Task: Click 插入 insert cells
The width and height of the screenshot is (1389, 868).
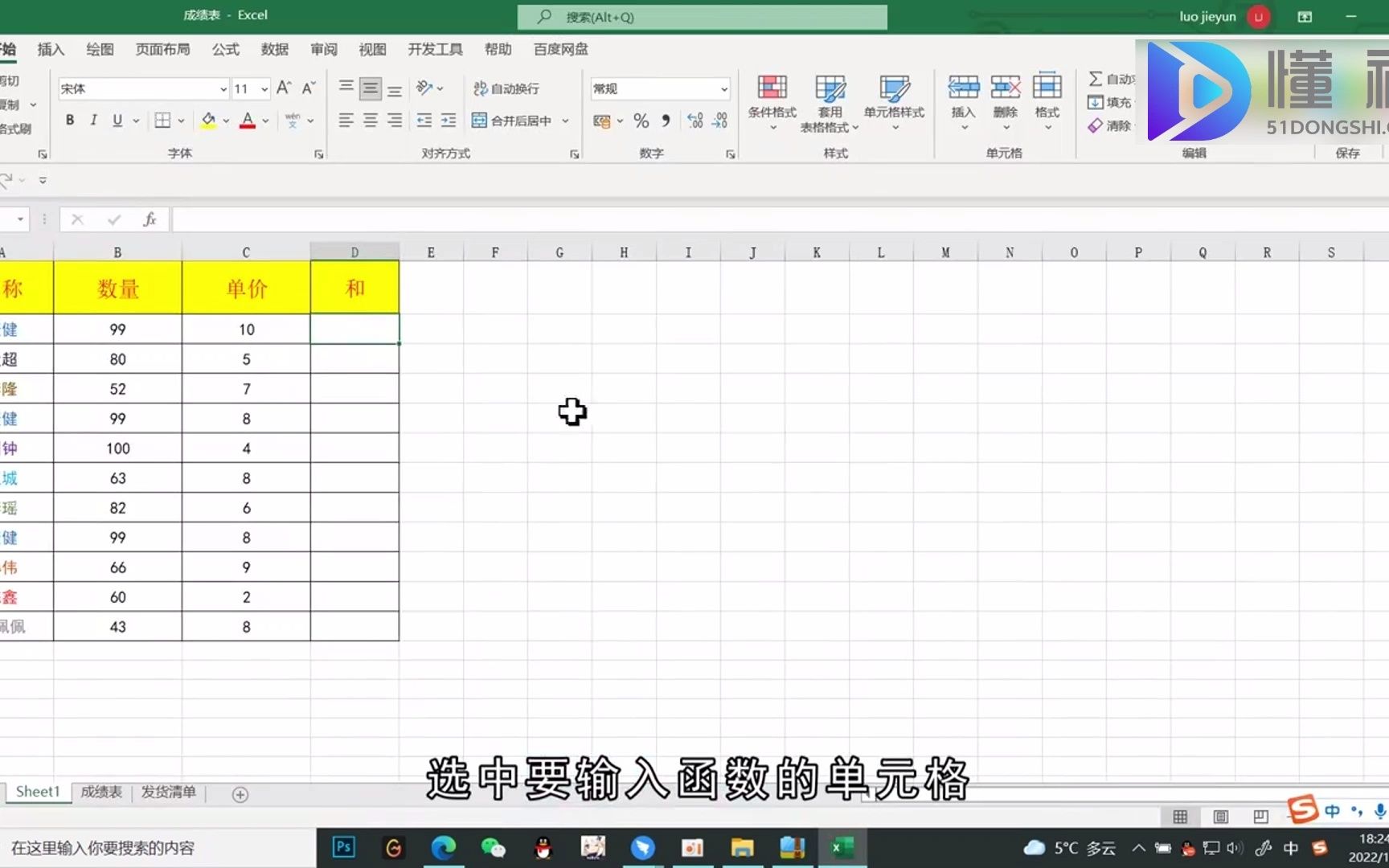Action: point(963,103)
